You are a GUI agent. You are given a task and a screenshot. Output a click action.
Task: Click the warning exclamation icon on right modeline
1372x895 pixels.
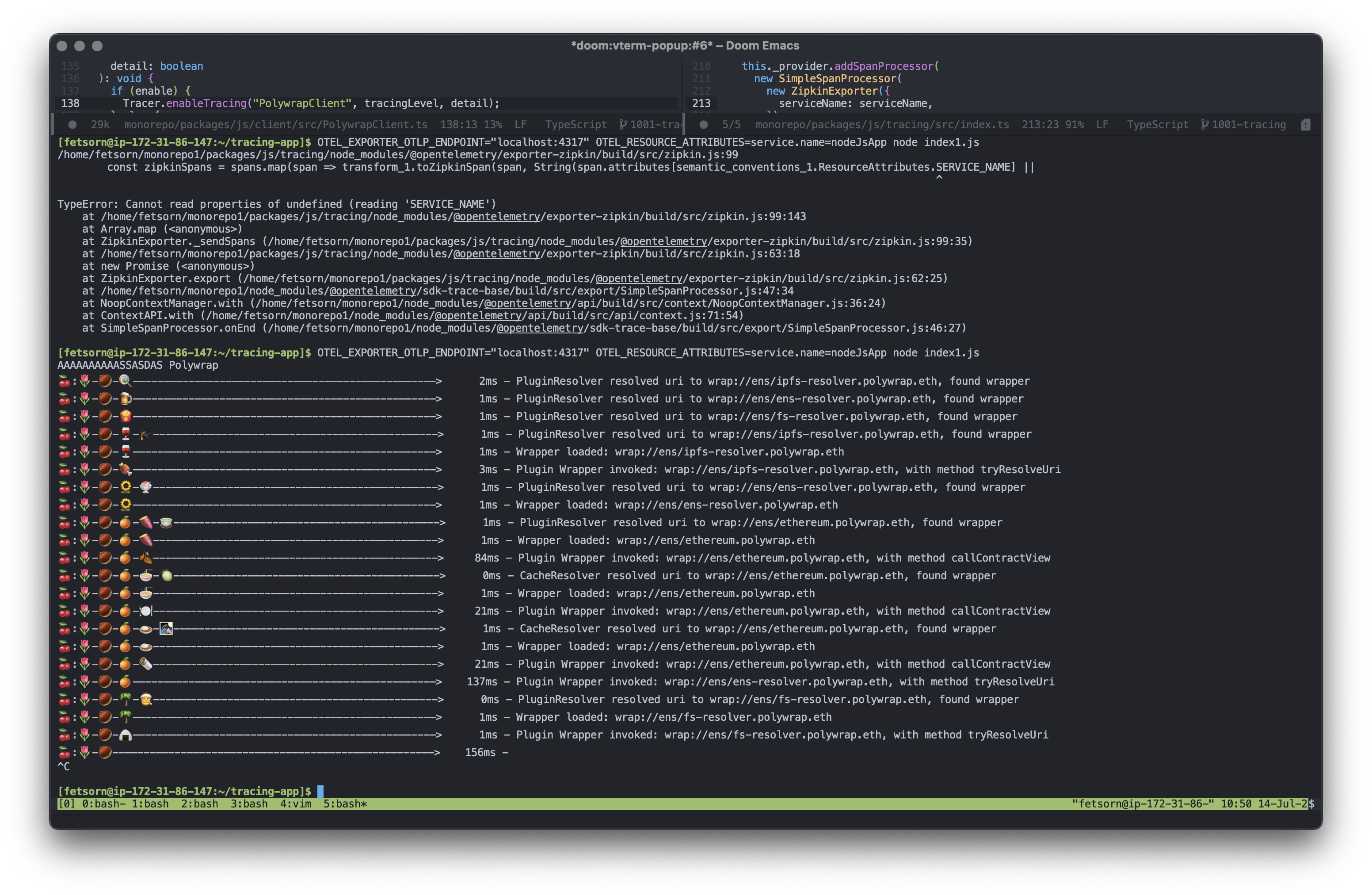tap(1306, 125)
